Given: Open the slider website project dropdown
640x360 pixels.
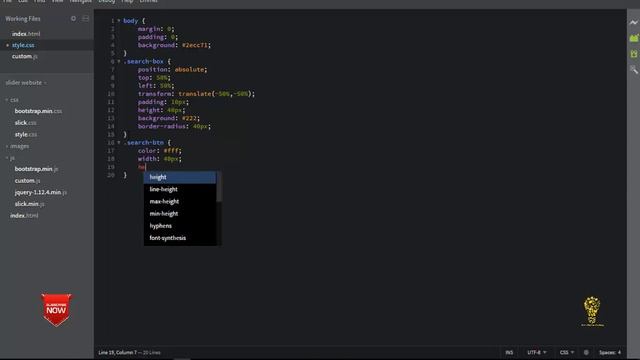Looking at the screenshot, I should [x=26, y=82].
